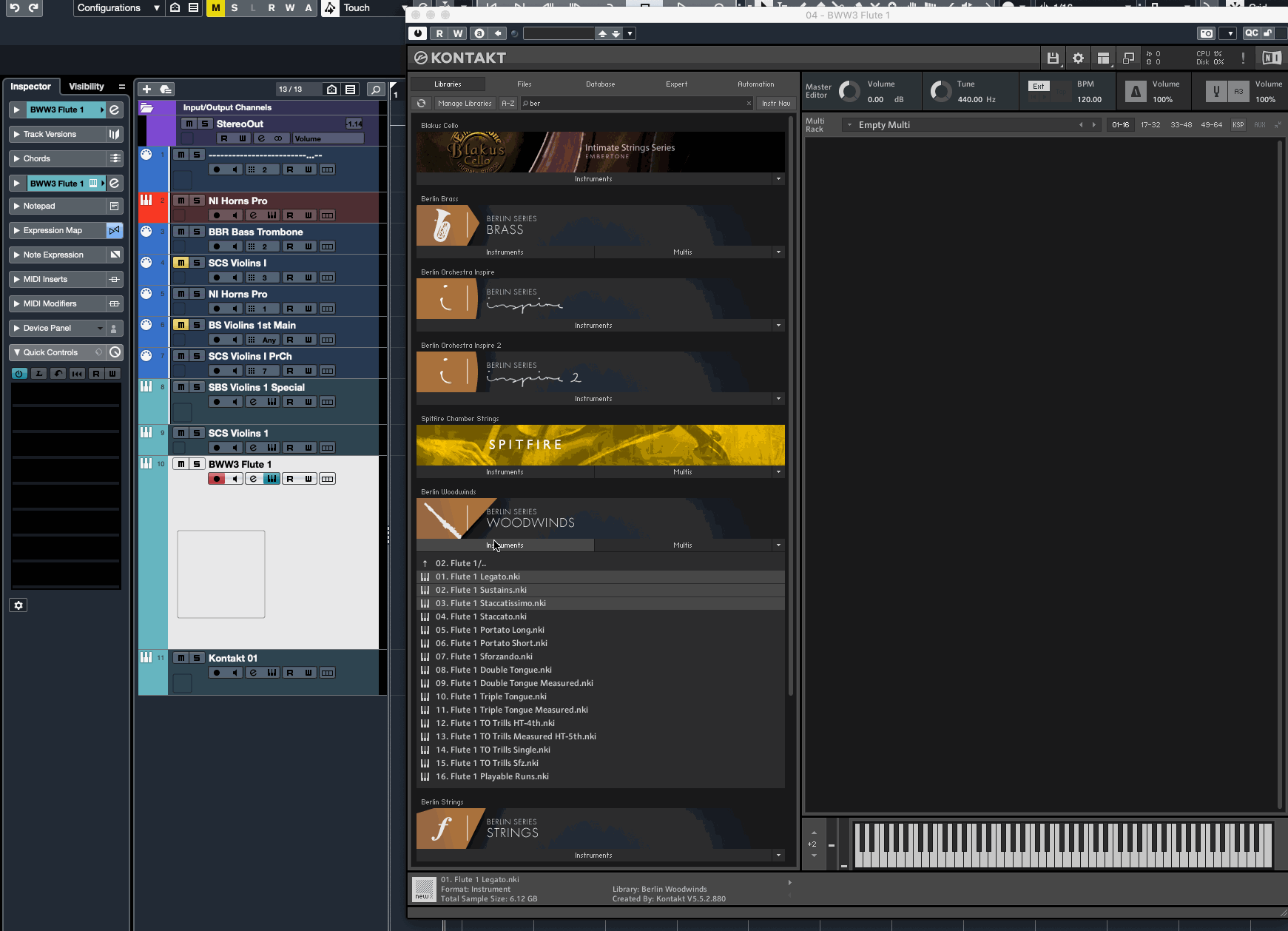Click the Instr Nav button

point(776,104)
